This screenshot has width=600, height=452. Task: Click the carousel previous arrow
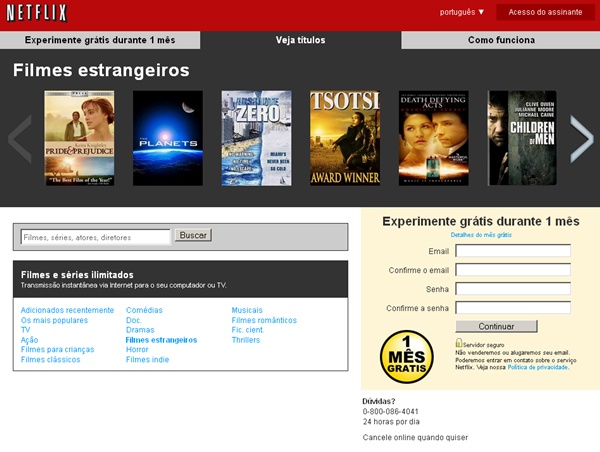click(20, 139)
